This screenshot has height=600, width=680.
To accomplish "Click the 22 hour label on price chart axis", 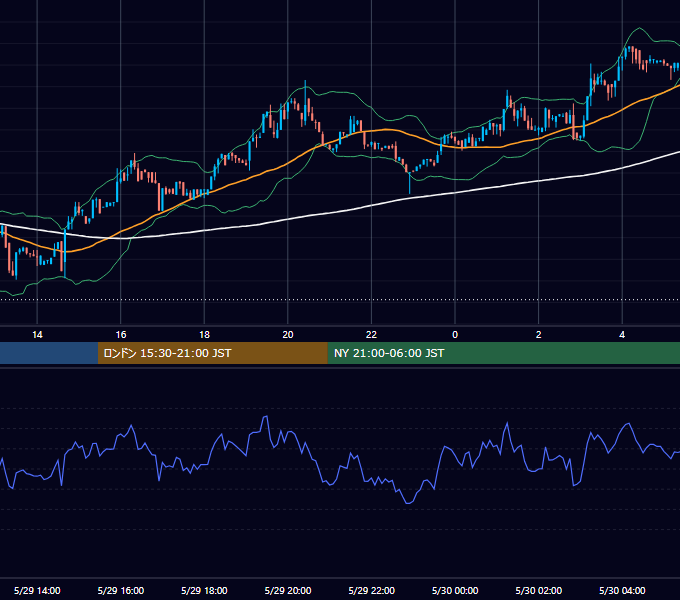I will (371, 335).
